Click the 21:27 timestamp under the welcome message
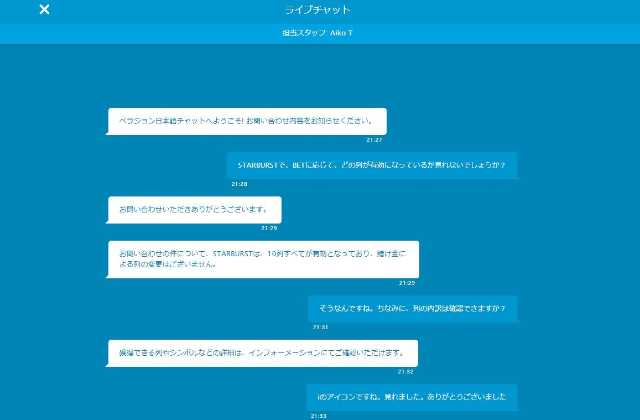 (x=374, y=140)
